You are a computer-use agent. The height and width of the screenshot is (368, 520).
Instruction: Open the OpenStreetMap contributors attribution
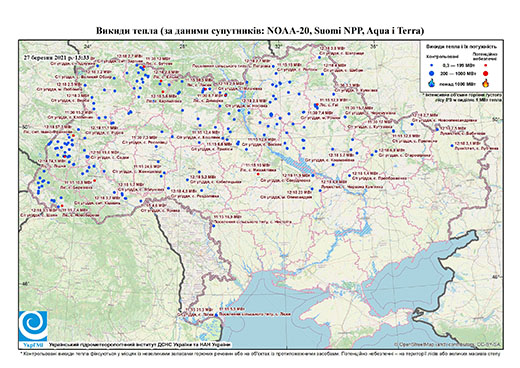pos(447,345)
